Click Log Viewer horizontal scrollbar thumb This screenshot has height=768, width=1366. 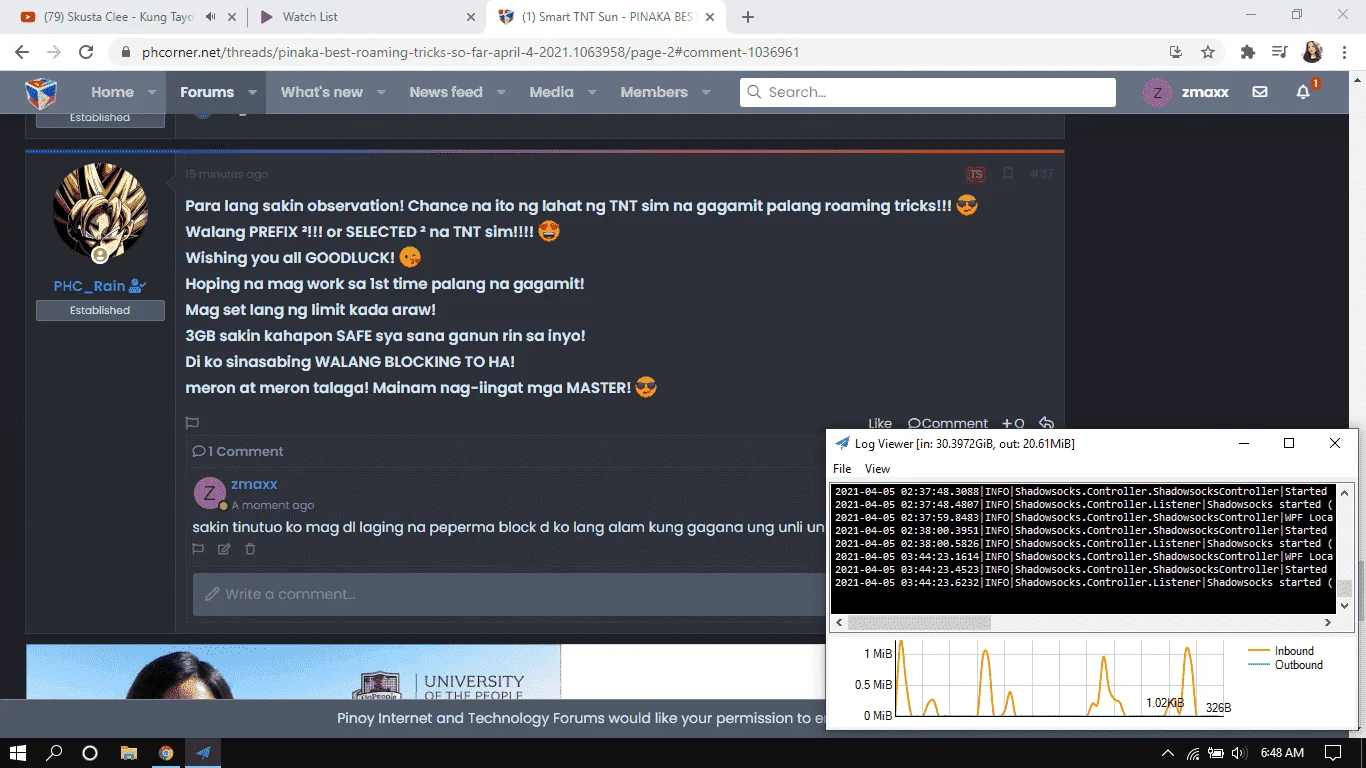(919, 622)
